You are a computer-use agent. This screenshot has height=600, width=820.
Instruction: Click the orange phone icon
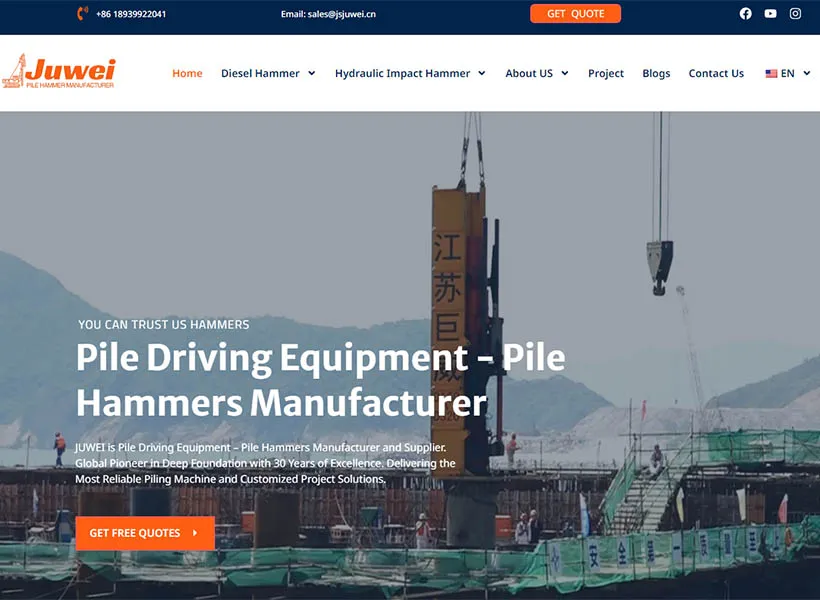[x=83, y=14]
